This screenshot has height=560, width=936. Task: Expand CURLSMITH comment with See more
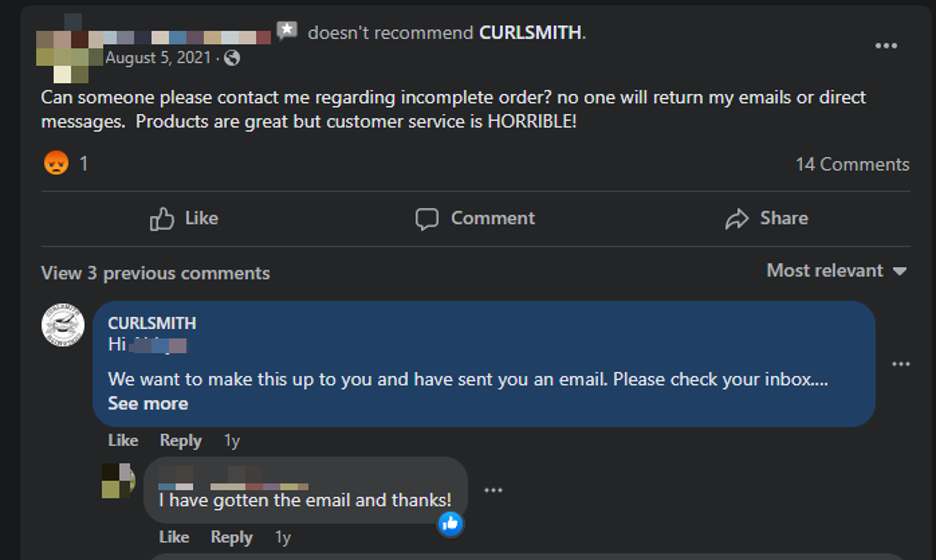click(x=148, y=403)
